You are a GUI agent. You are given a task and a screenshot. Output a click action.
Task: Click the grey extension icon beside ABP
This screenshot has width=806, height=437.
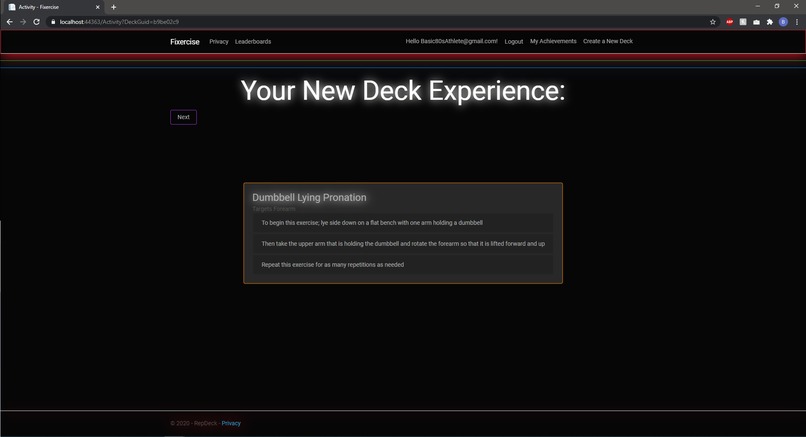[x=743, y=22]
